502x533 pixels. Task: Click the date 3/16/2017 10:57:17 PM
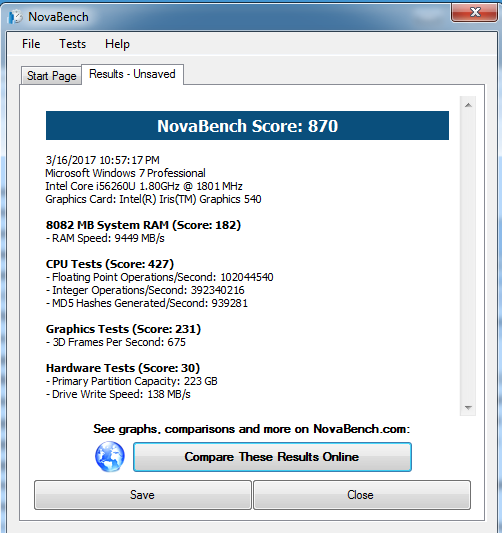102,160
